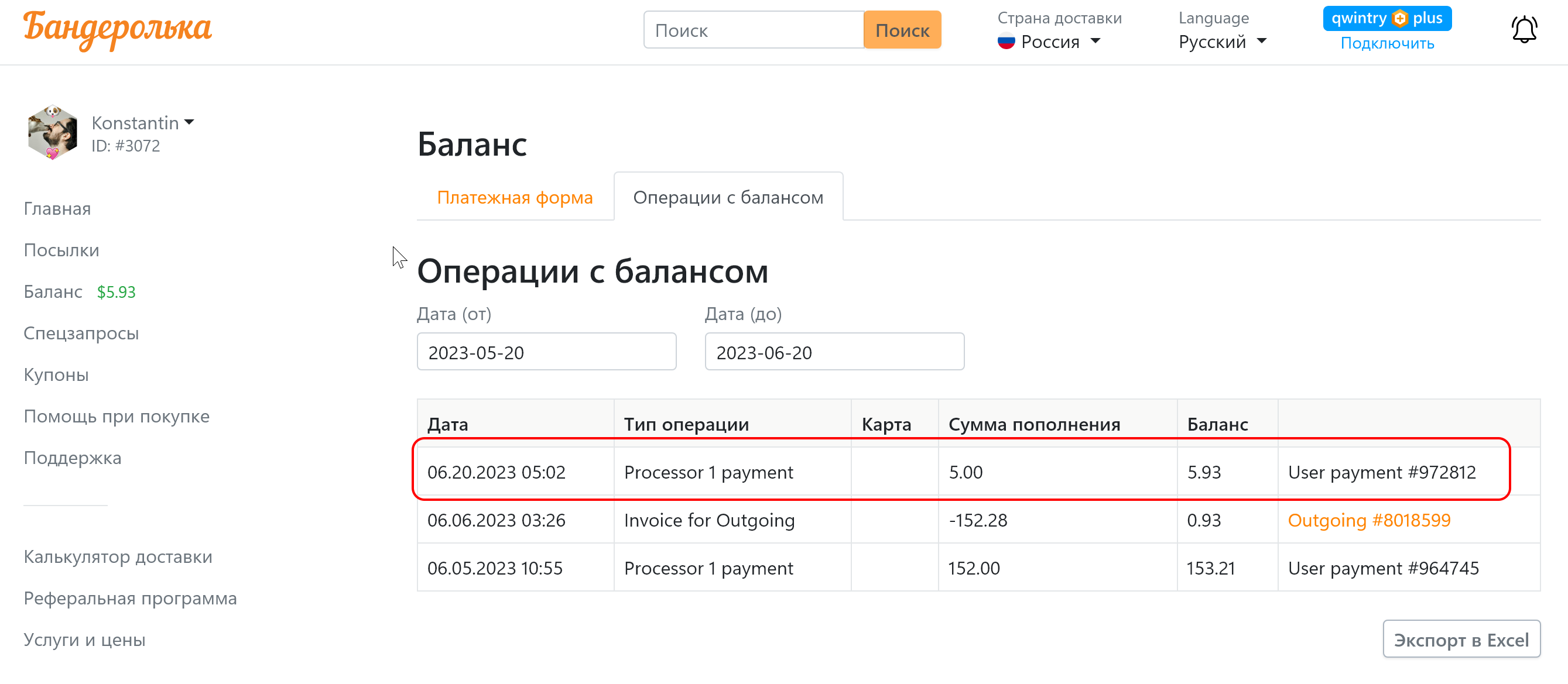1568x684 pixels.
Task: Click the Бандеролька logo
Action: point(118,29)
